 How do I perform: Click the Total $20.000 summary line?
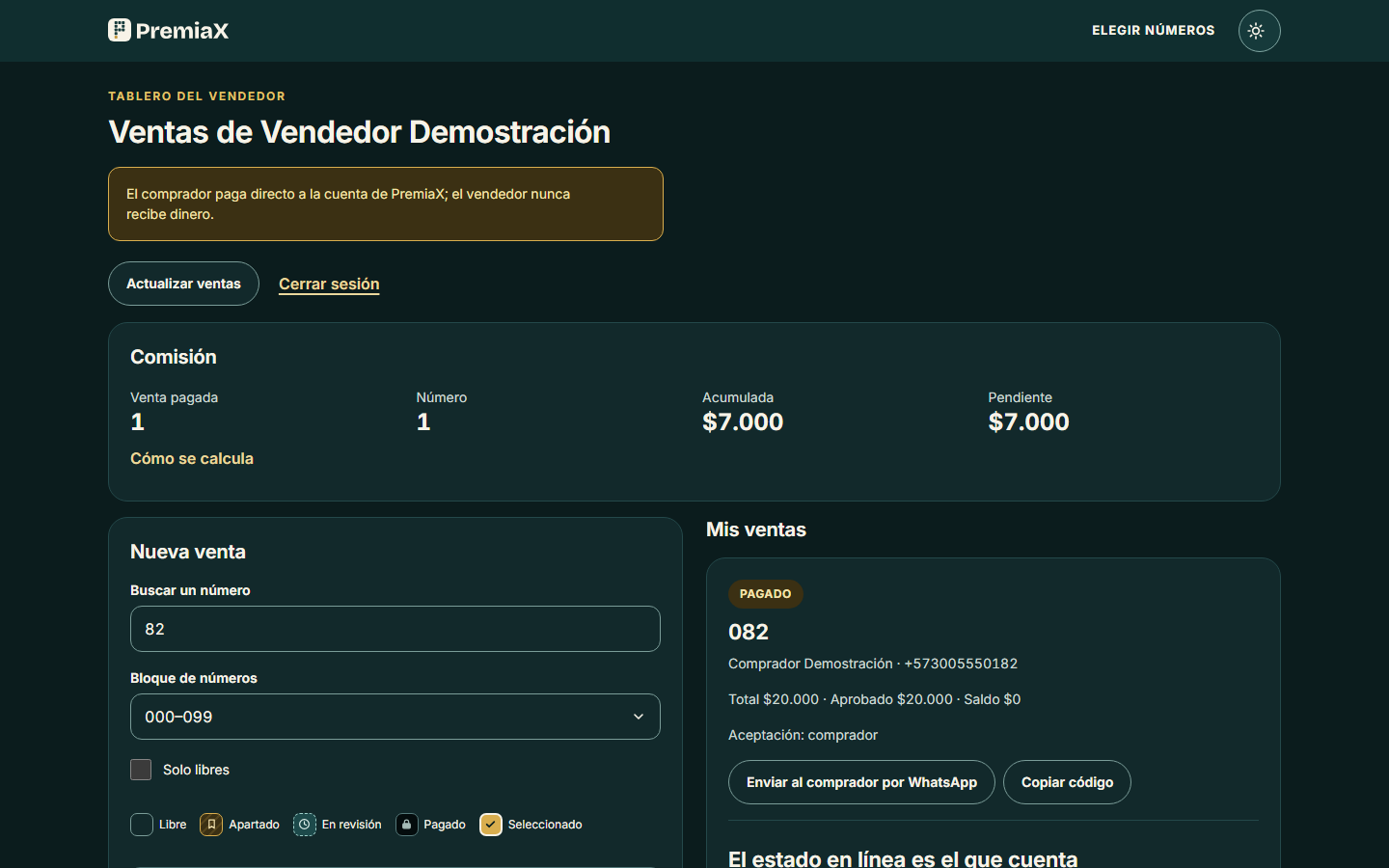(874, 699)
